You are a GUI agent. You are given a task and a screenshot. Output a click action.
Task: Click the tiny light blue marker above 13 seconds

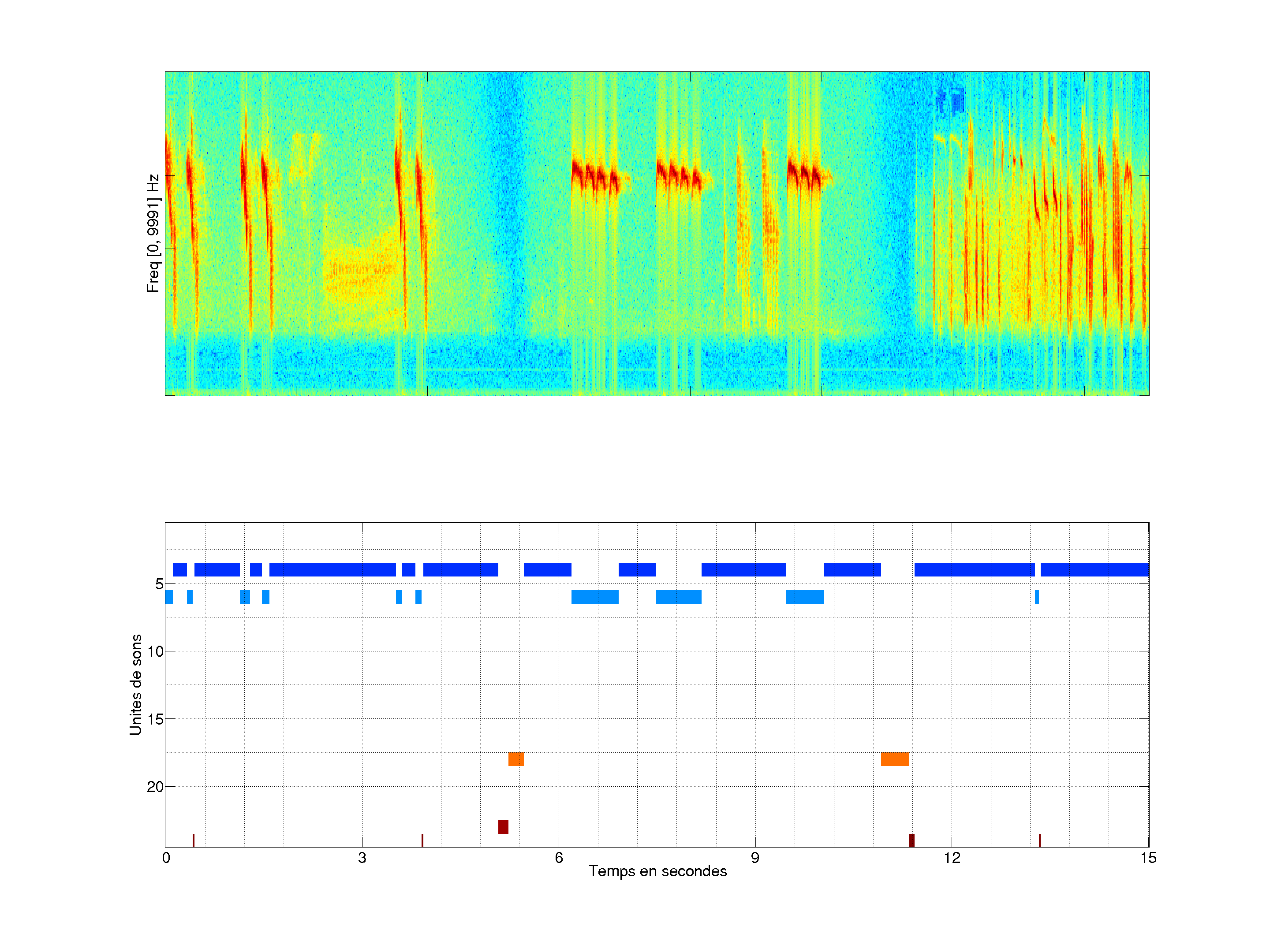pyautogui.click(x=1037, y=597)
